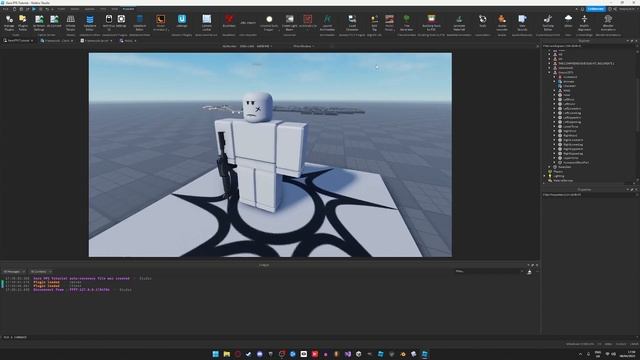The image size is (640, 360).
Task: Select RightHand in the Explorer tree
Action: click(570, 135)
